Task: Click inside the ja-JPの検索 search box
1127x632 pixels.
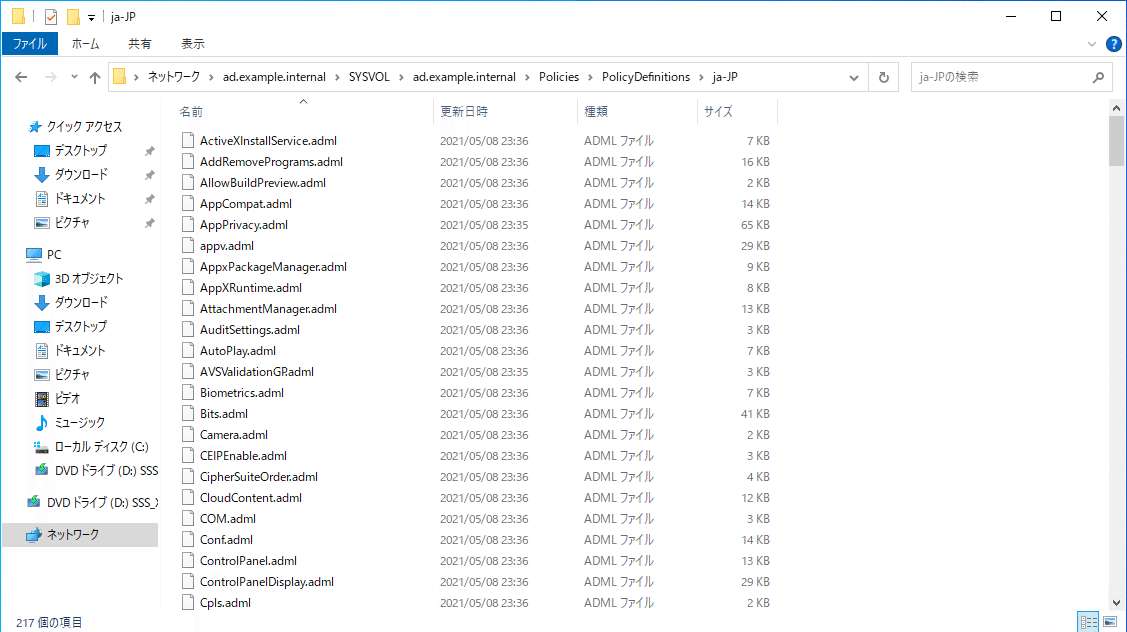Action: (x=990, y=76)
